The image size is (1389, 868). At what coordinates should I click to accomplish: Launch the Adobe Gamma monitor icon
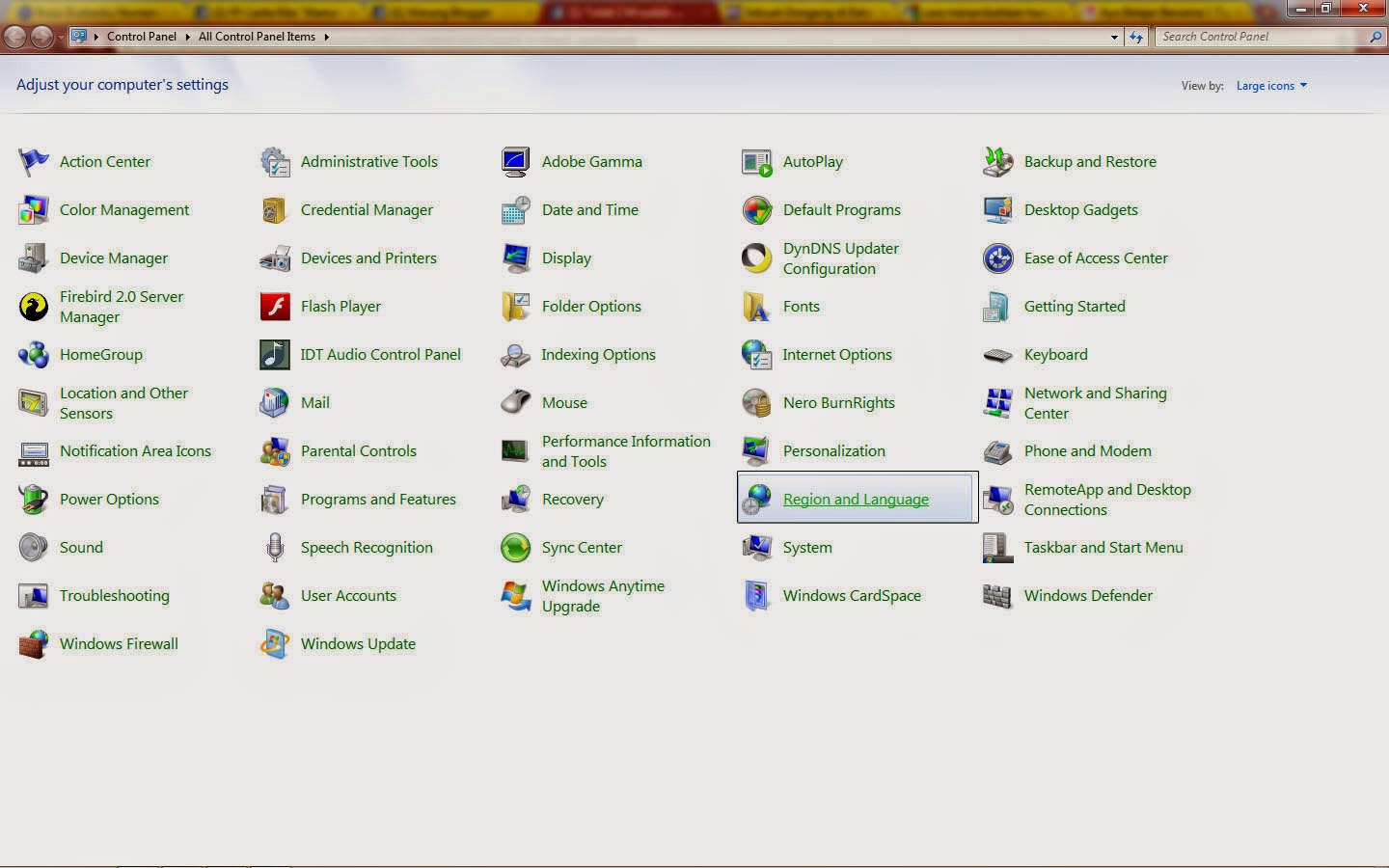click(516, 162)
